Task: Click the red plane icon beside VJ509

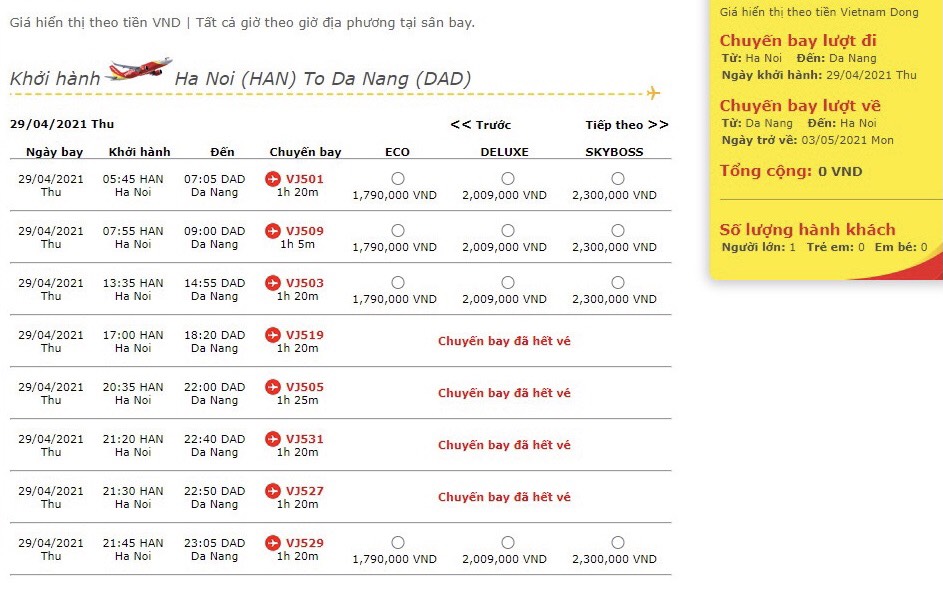Action: tap(273, 231)
